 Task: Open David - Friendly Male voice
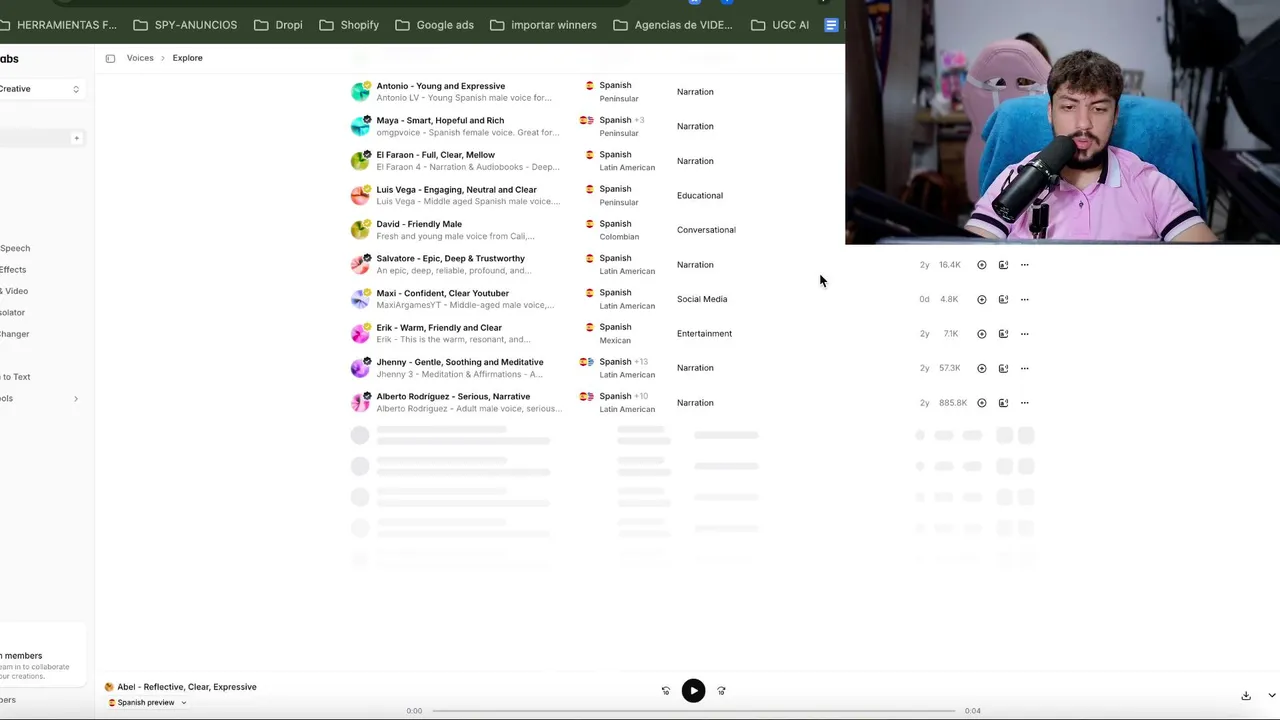pos(419,224)
